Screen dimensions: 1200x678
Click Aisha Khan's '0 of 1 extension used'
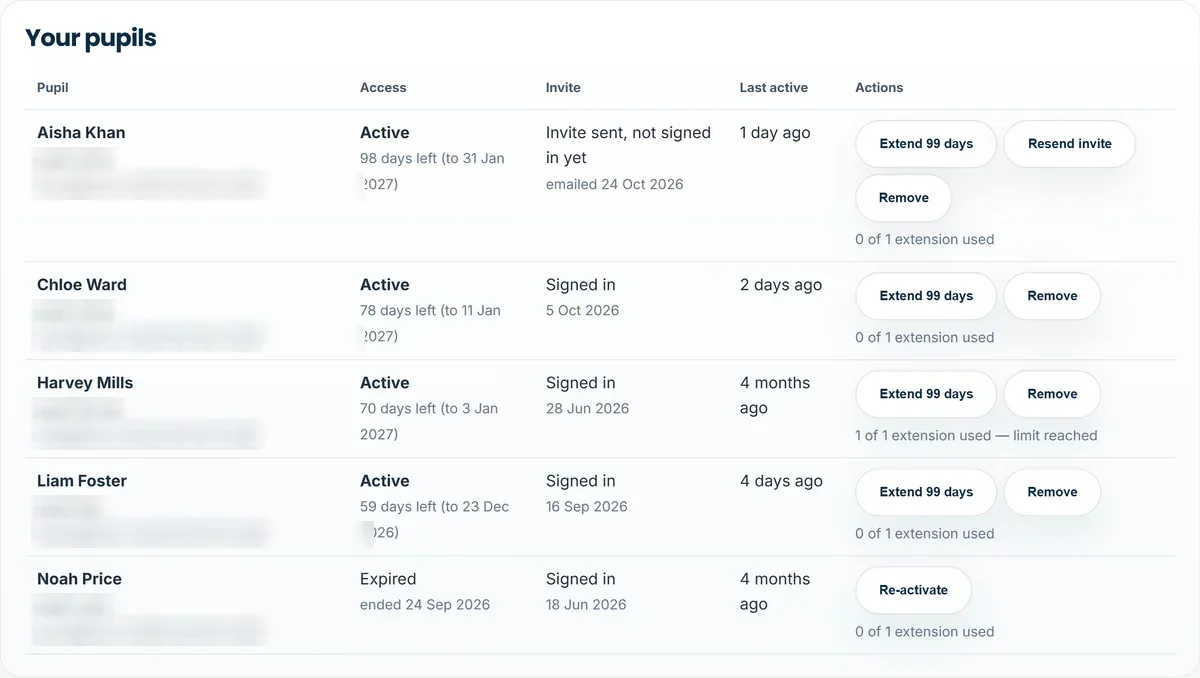925,240
